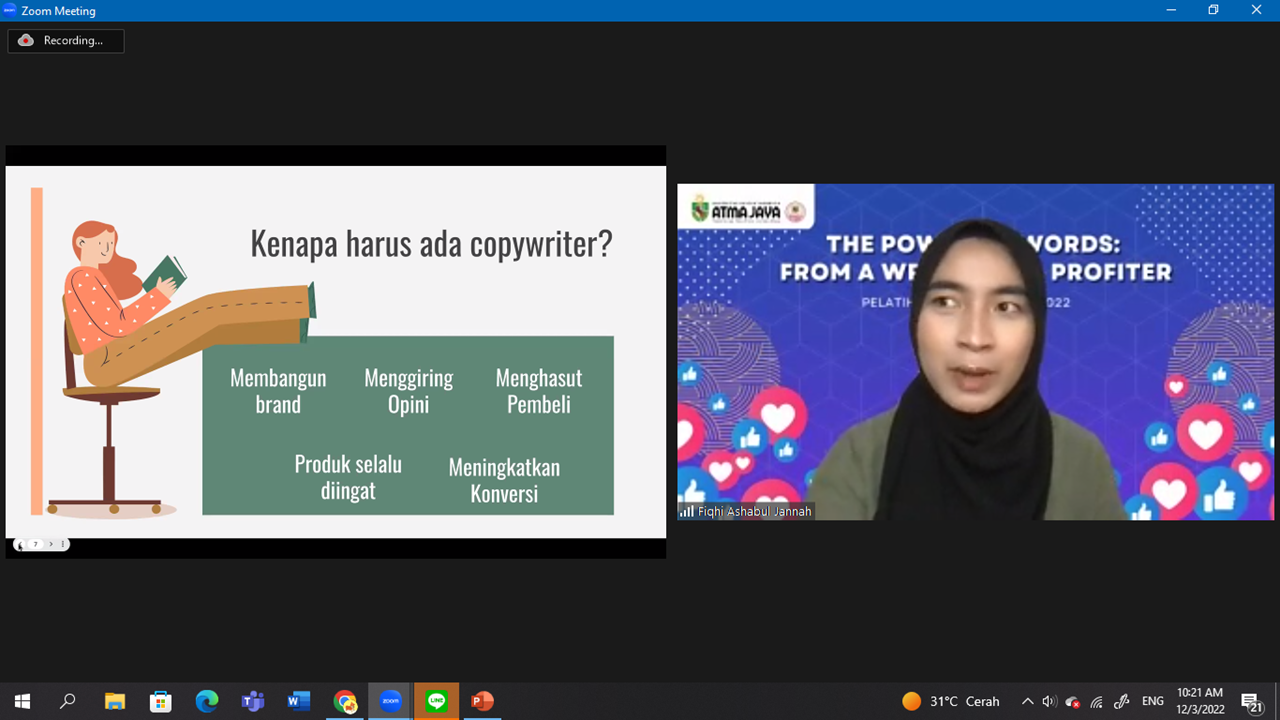
Task: Open Microsoft Edge browser
Action: (x=206, y=701)
